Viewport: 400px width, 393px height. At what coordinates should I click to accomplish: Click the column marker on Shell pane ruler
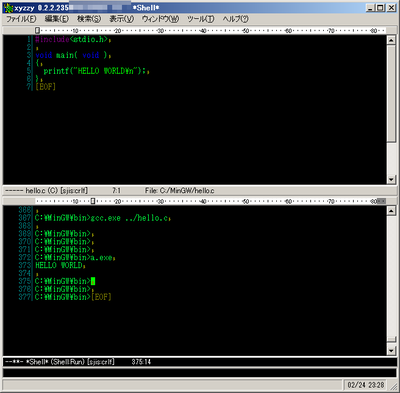[x=93, y=201]
